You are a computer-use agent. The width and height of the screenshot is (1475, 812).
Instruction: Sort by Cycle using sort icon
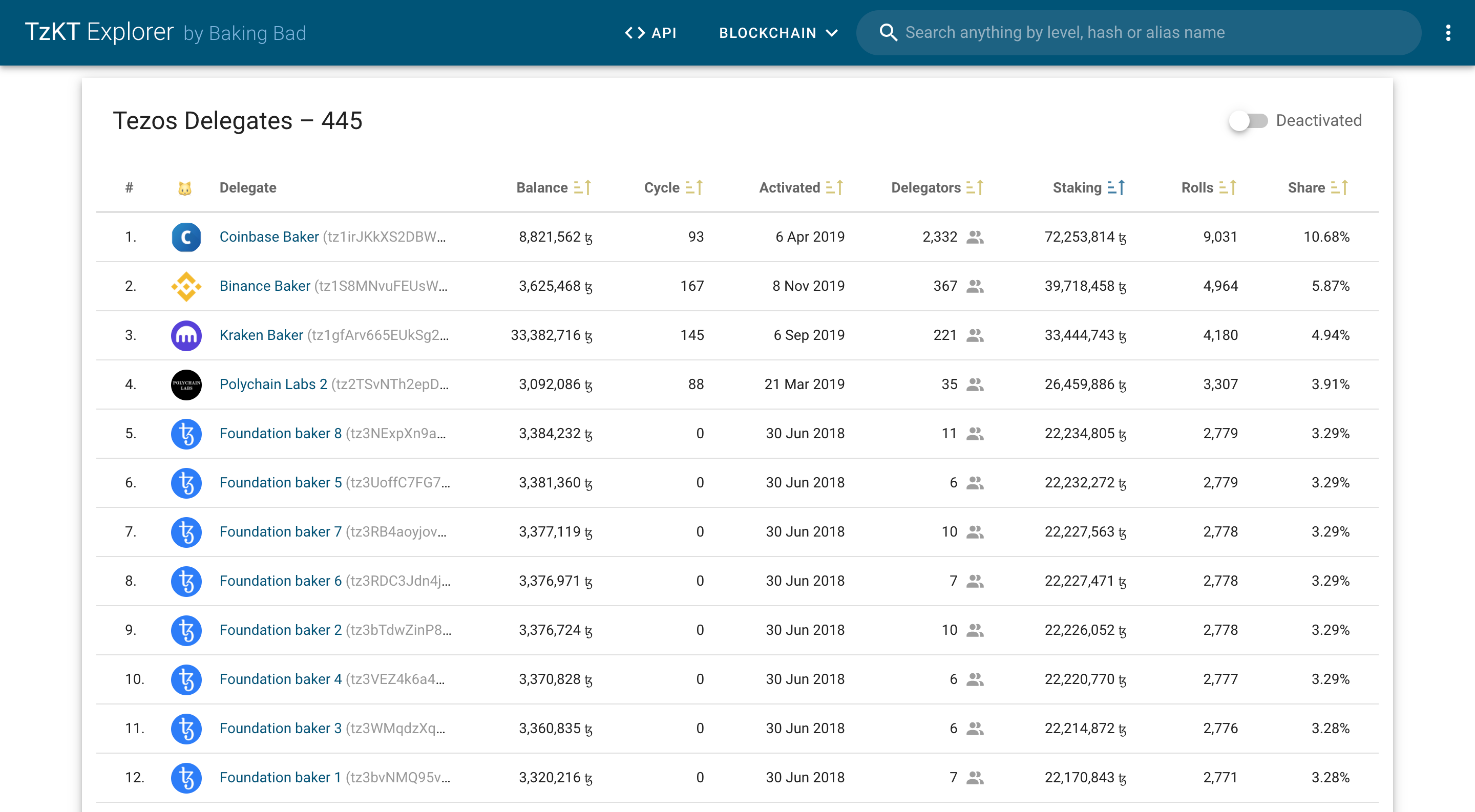pos(694,188)
